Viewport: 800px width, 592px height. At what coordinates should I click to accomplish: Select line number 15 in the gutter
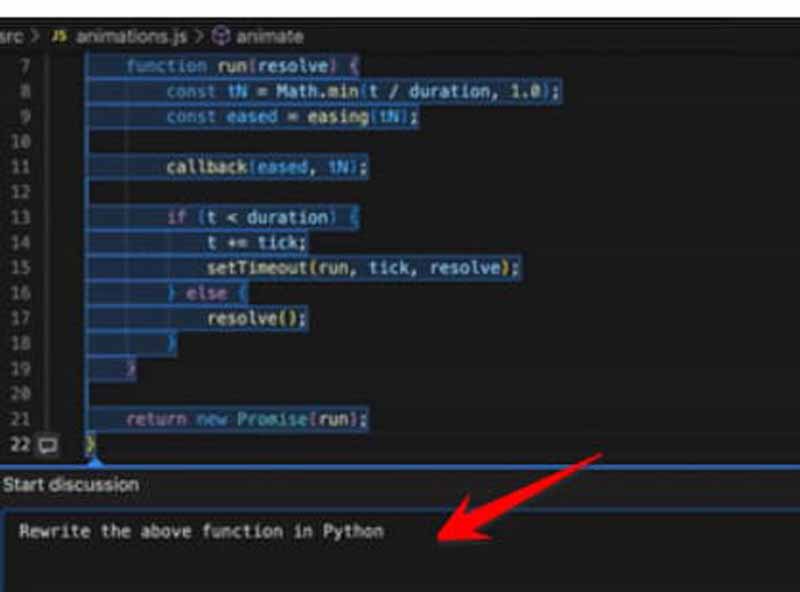pyautogui.click(x=21, y=268)
